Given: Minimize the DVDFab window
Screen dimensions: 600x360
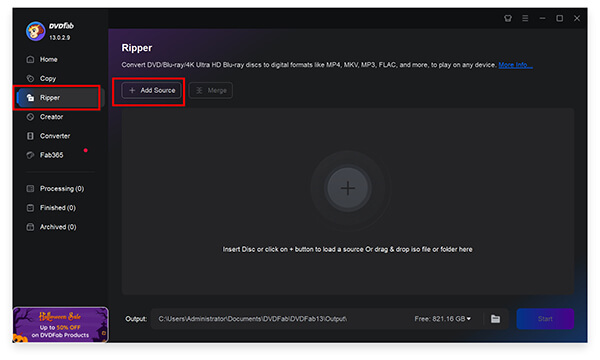Looking at the screenshot, I should point(542,18).
